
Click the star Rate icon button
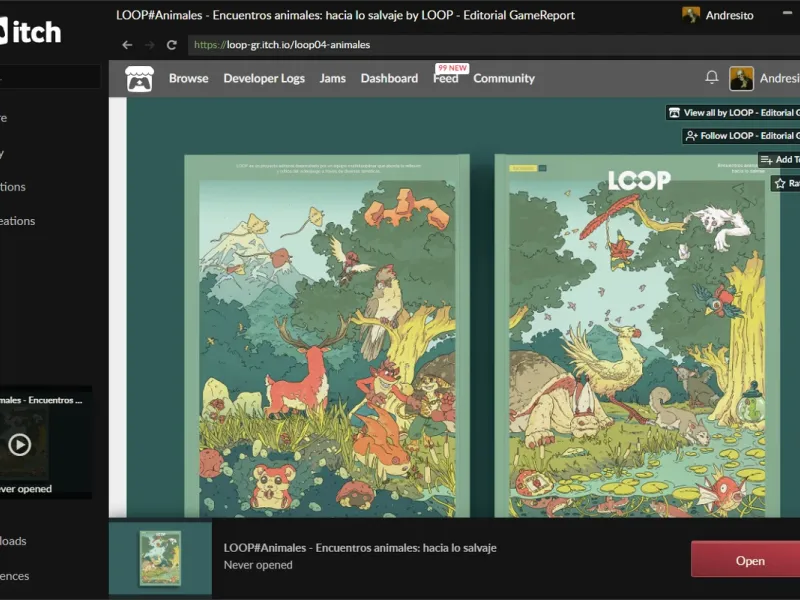tap(786, 183)
